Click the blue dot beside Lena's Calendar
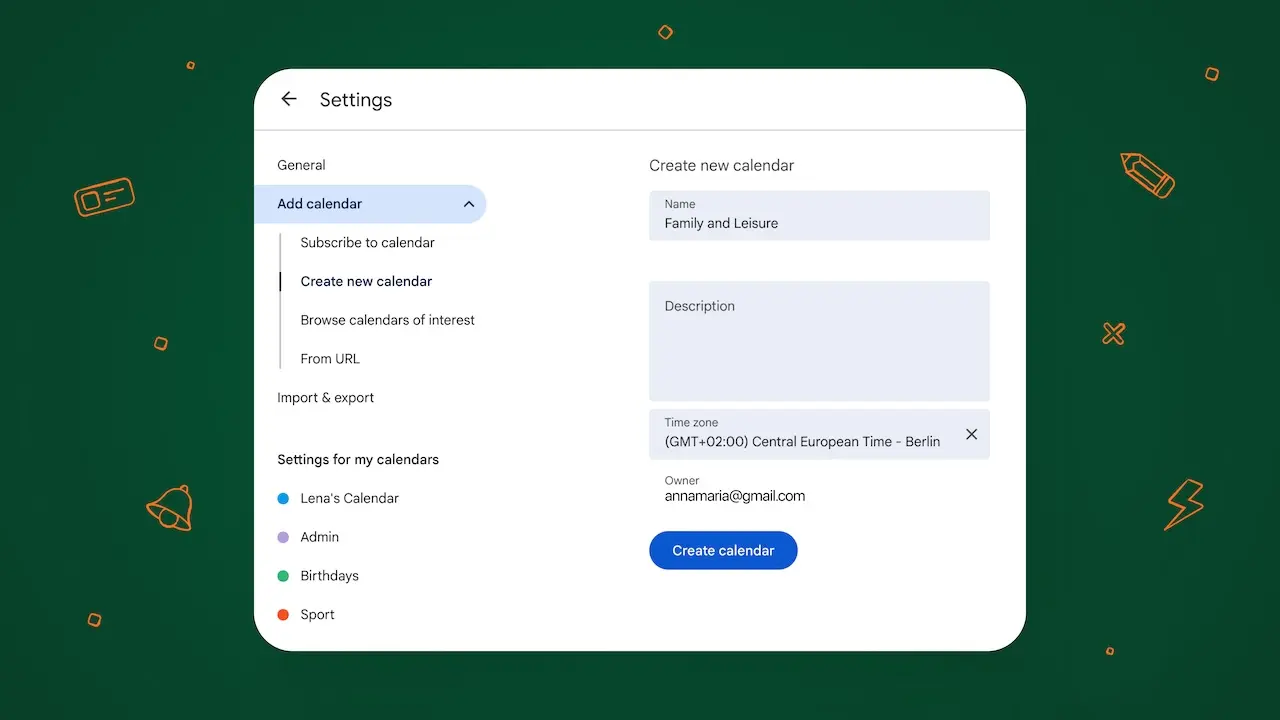 point(283,498)
